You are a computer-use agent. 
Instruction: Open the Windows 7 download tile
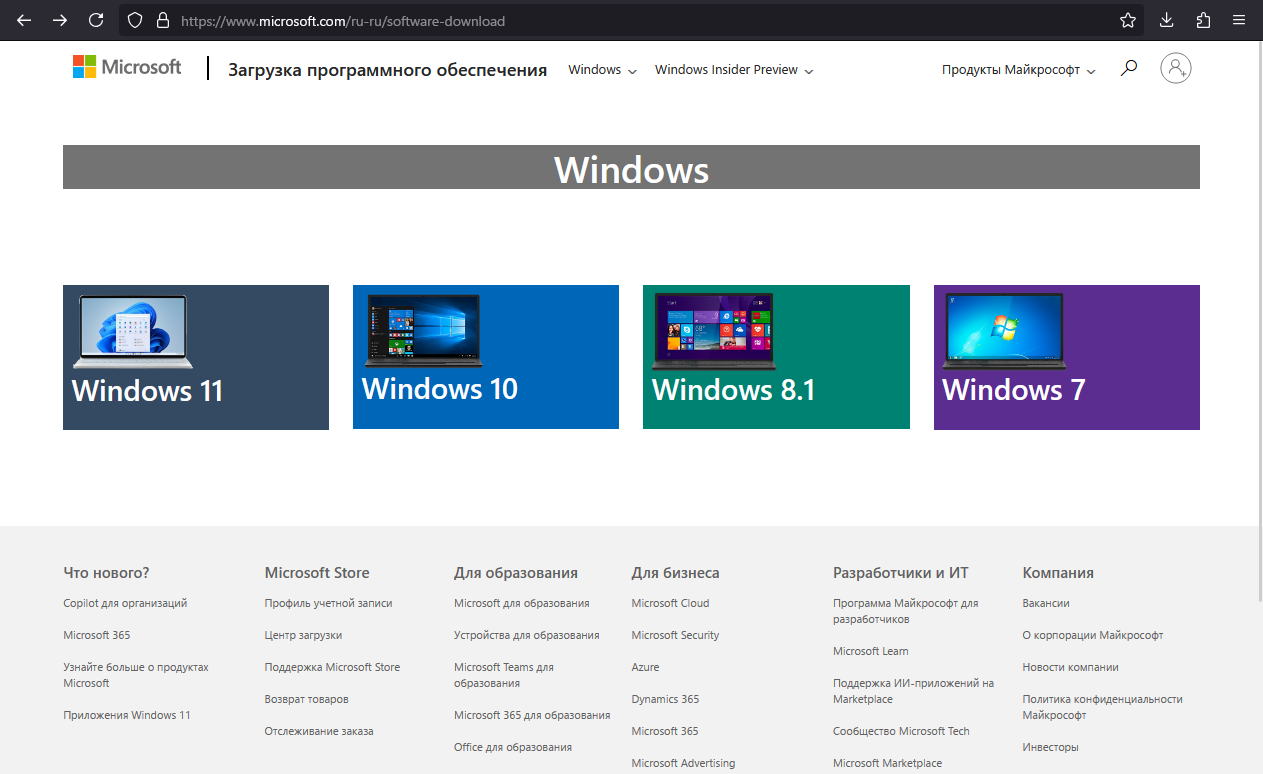1067,357
